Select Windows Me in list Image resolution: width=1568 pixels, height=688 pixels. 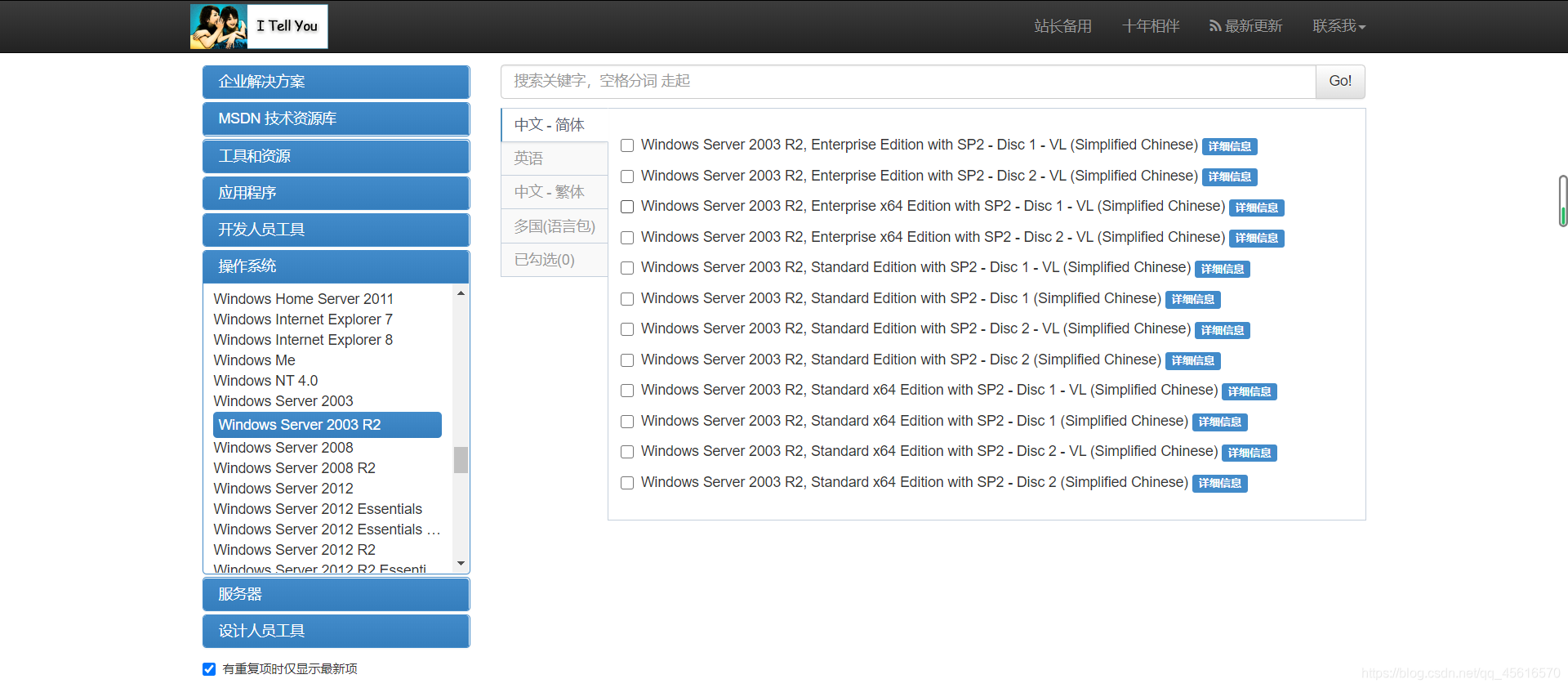coord(254,360)
